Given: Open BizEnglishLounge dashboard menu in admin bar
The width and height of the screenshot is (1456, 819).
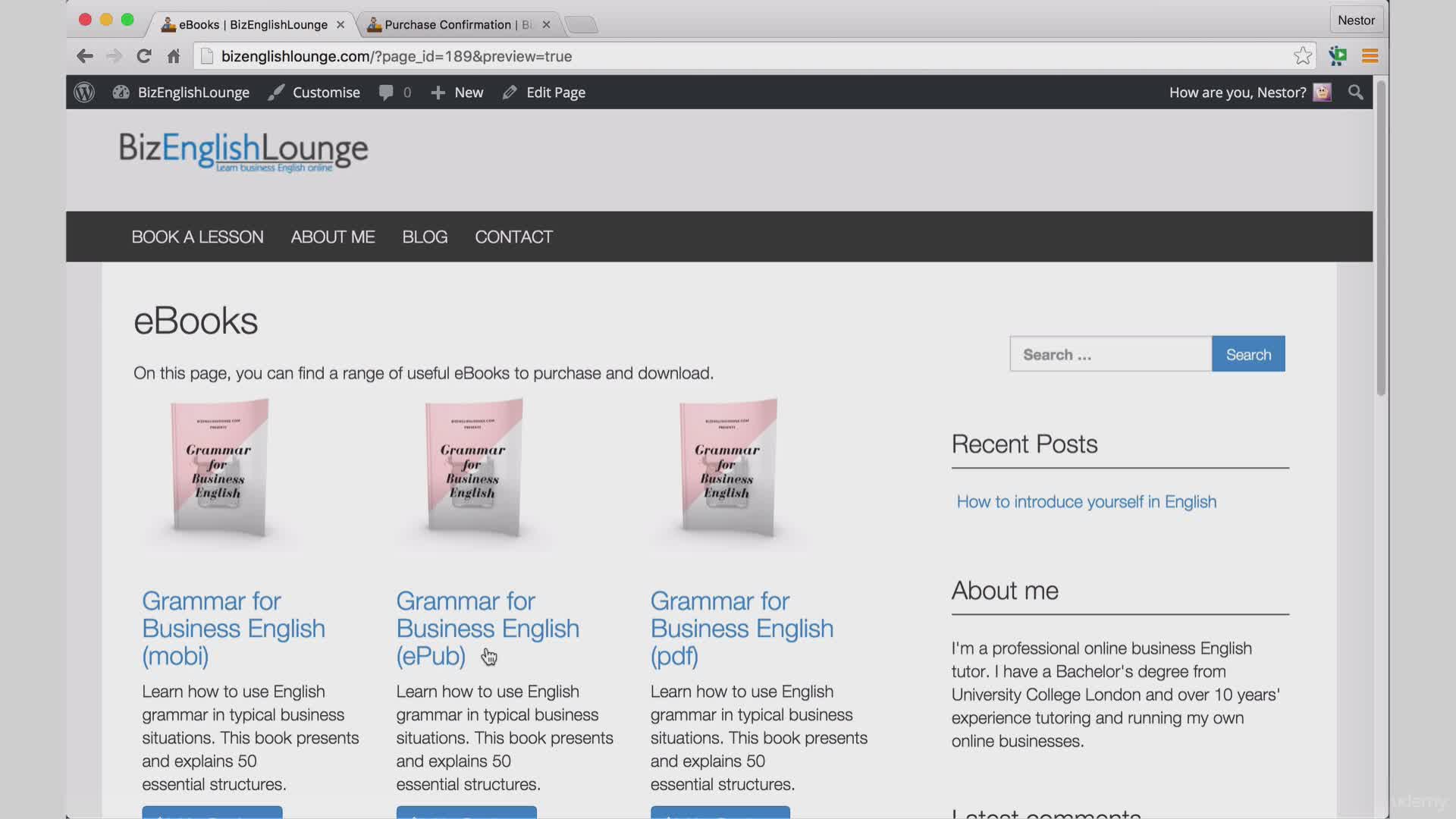Looking at the screenshot, I should (x=181, y=93).
